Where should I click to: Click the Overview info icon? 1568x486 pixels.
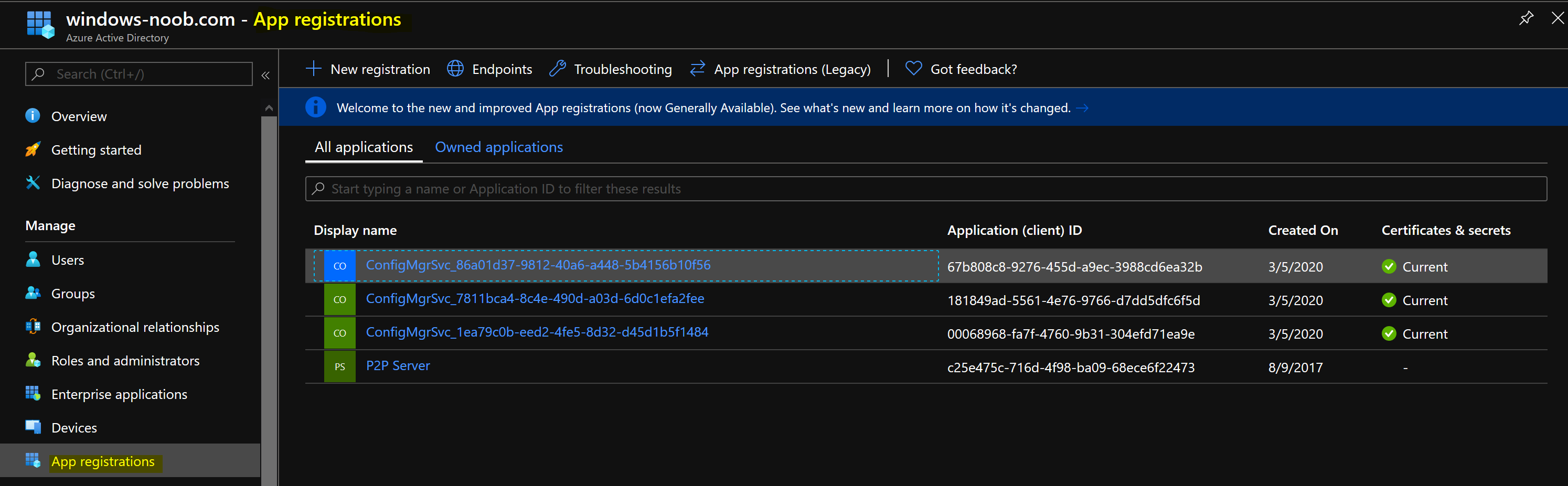pyautogui.click(x=33, y=115)
